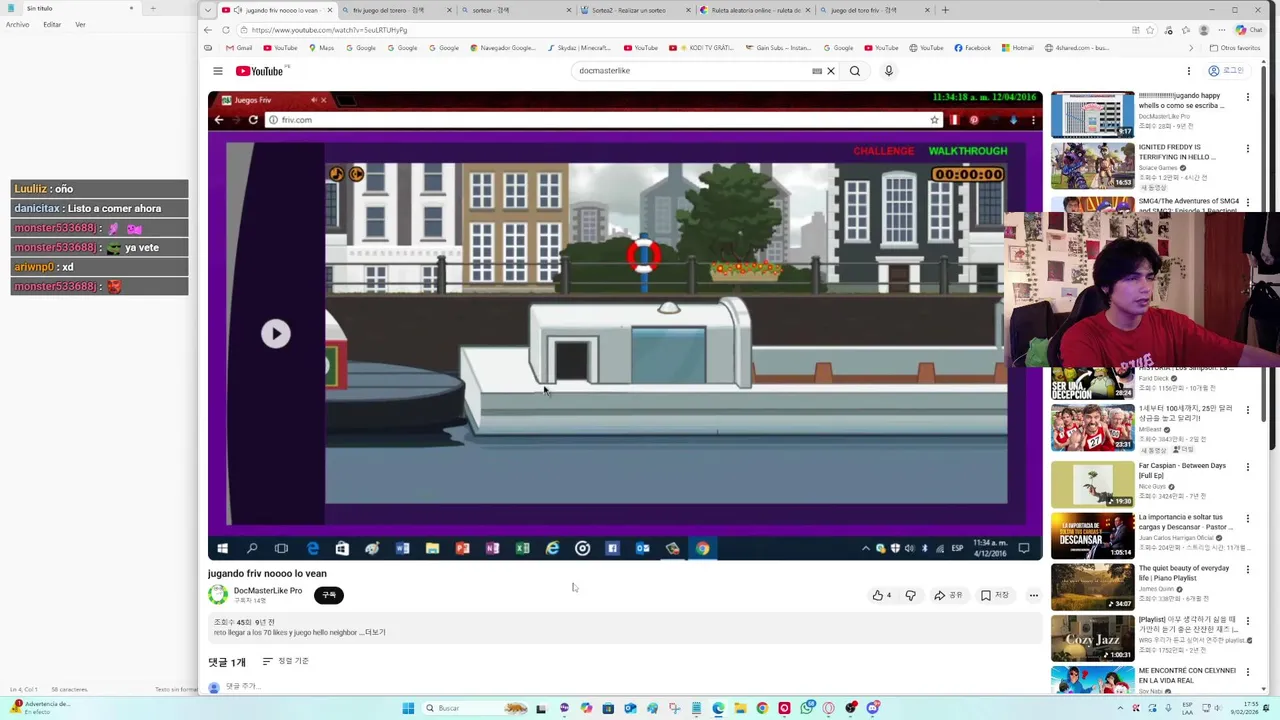Open options for the 'IGNITED FREDDY' video
This screenshot has width=1280, height=720.
click(1247, 149)
